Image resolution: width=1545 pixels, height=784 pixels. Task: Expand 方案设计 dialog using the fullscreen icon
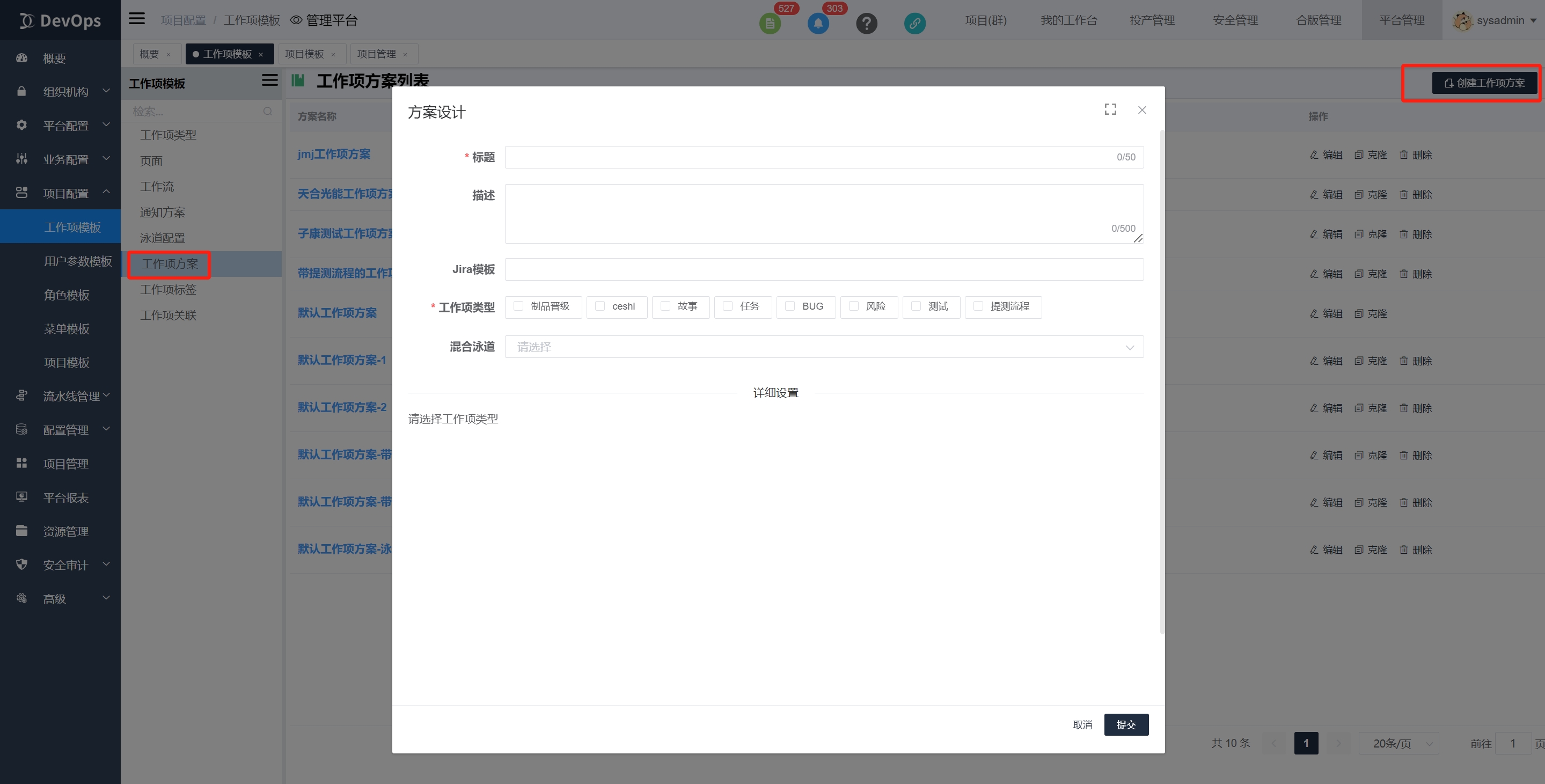click(1110, 109)
